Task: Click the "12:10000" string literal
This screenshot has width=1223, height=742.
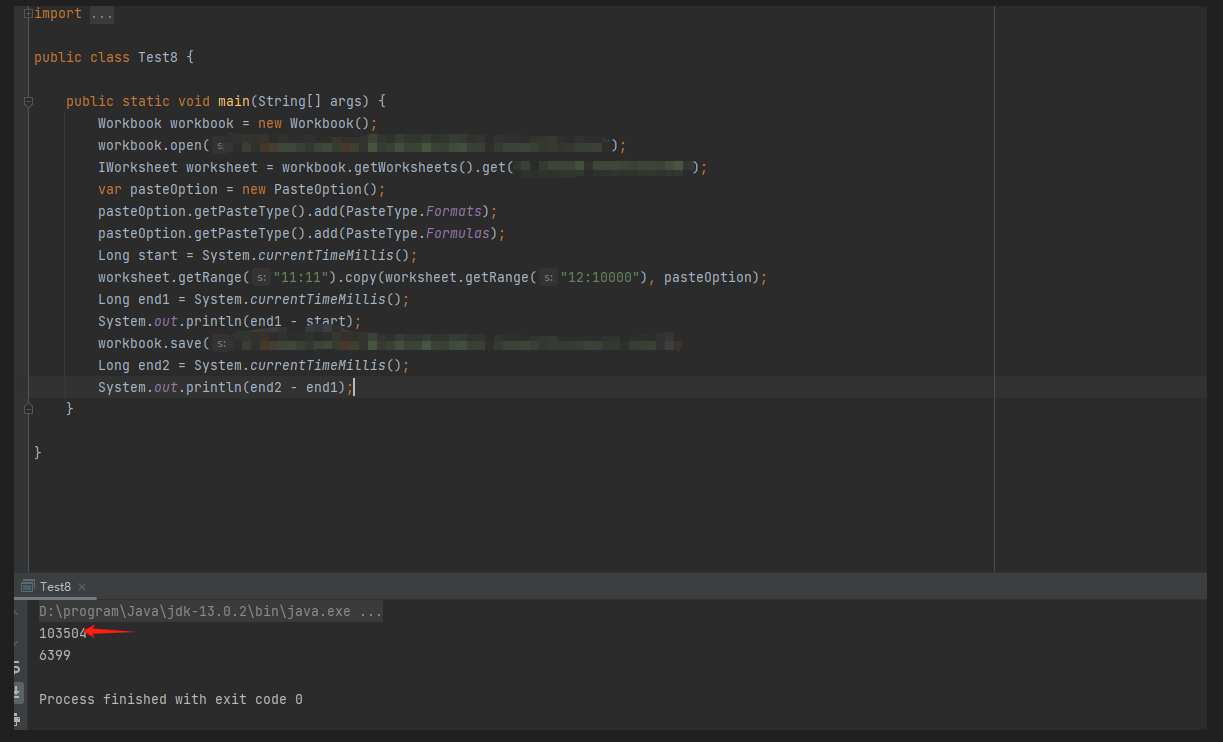Action: coord(601,277)
